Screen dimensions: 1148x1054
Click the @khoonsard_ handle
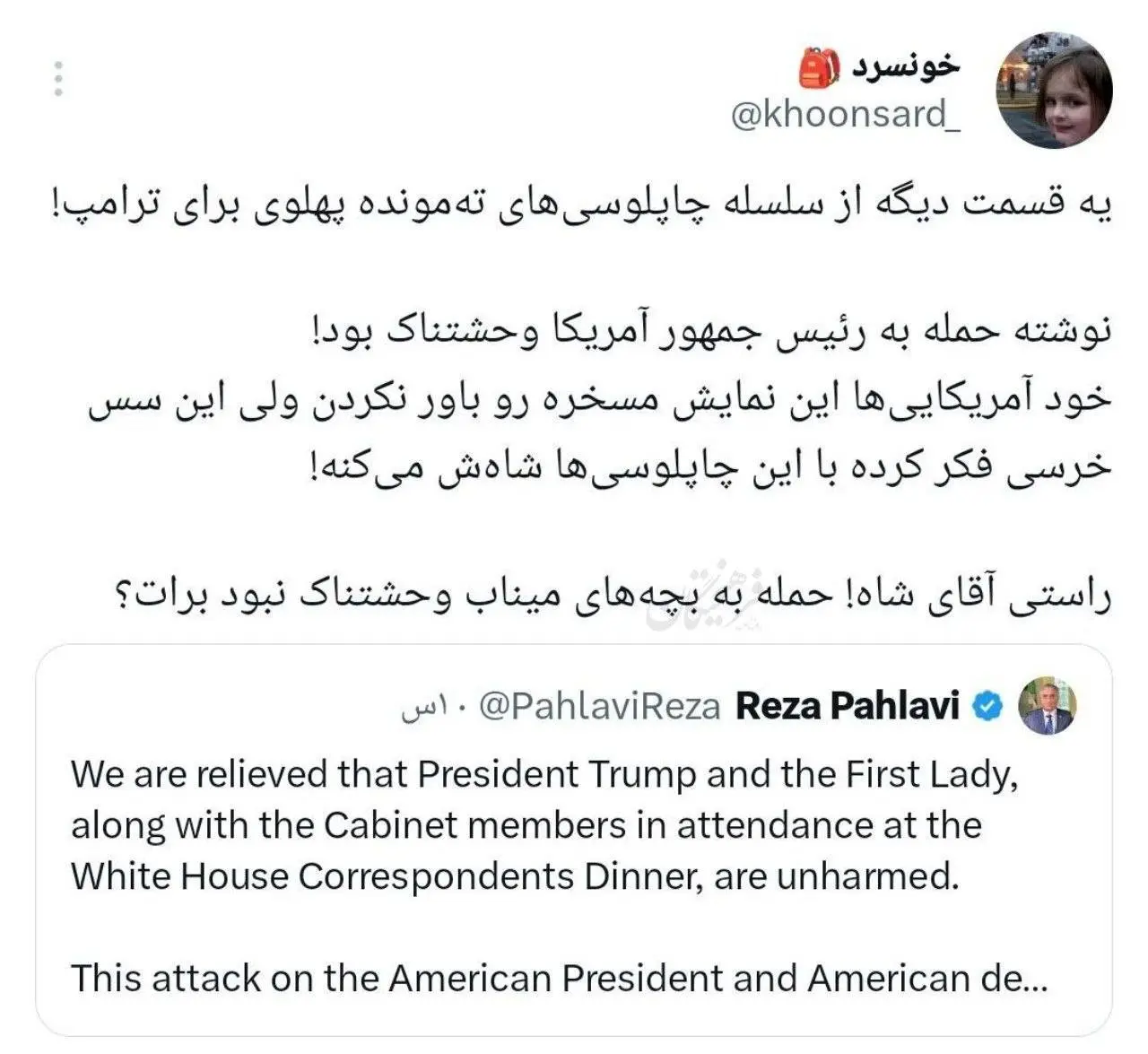[845, 115]
